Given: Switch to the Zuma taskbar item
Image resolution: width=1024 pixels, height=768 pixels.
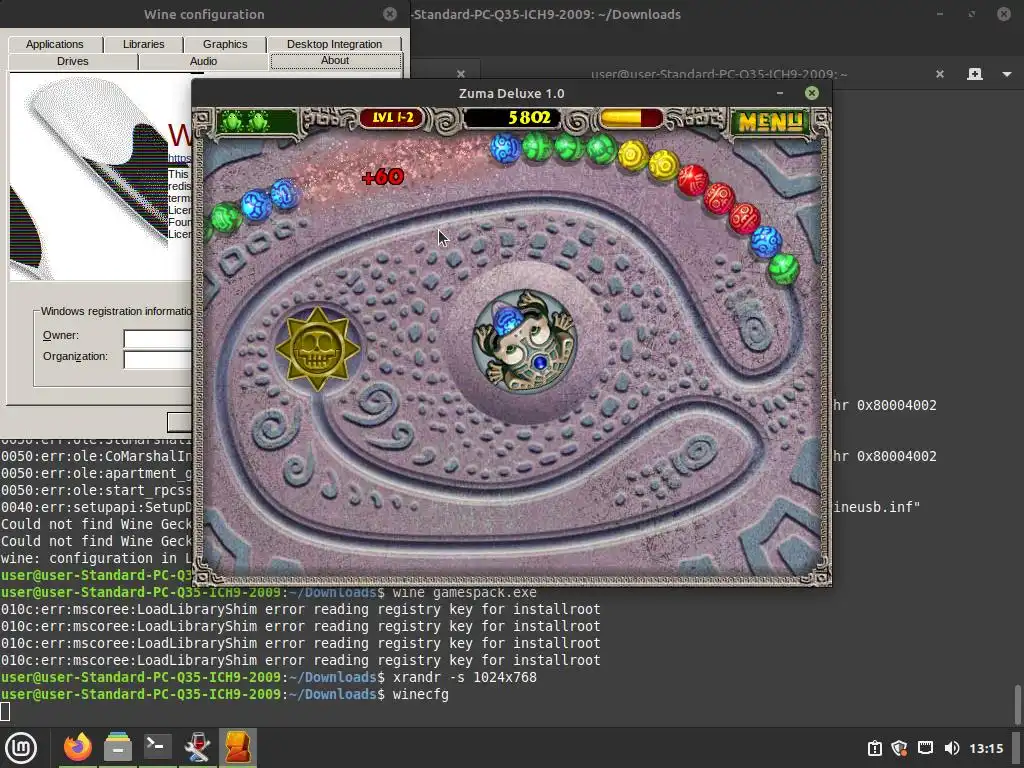Looking at the screenshot, I should click(x=238, y=747).
